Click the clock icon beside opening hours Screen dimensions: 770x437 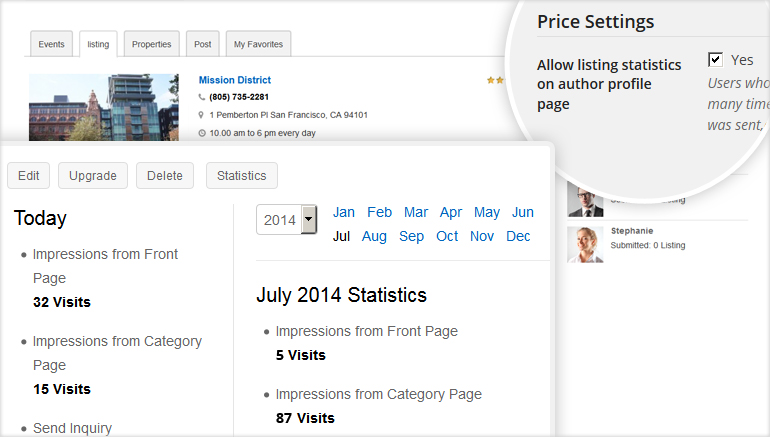[202, 133]
